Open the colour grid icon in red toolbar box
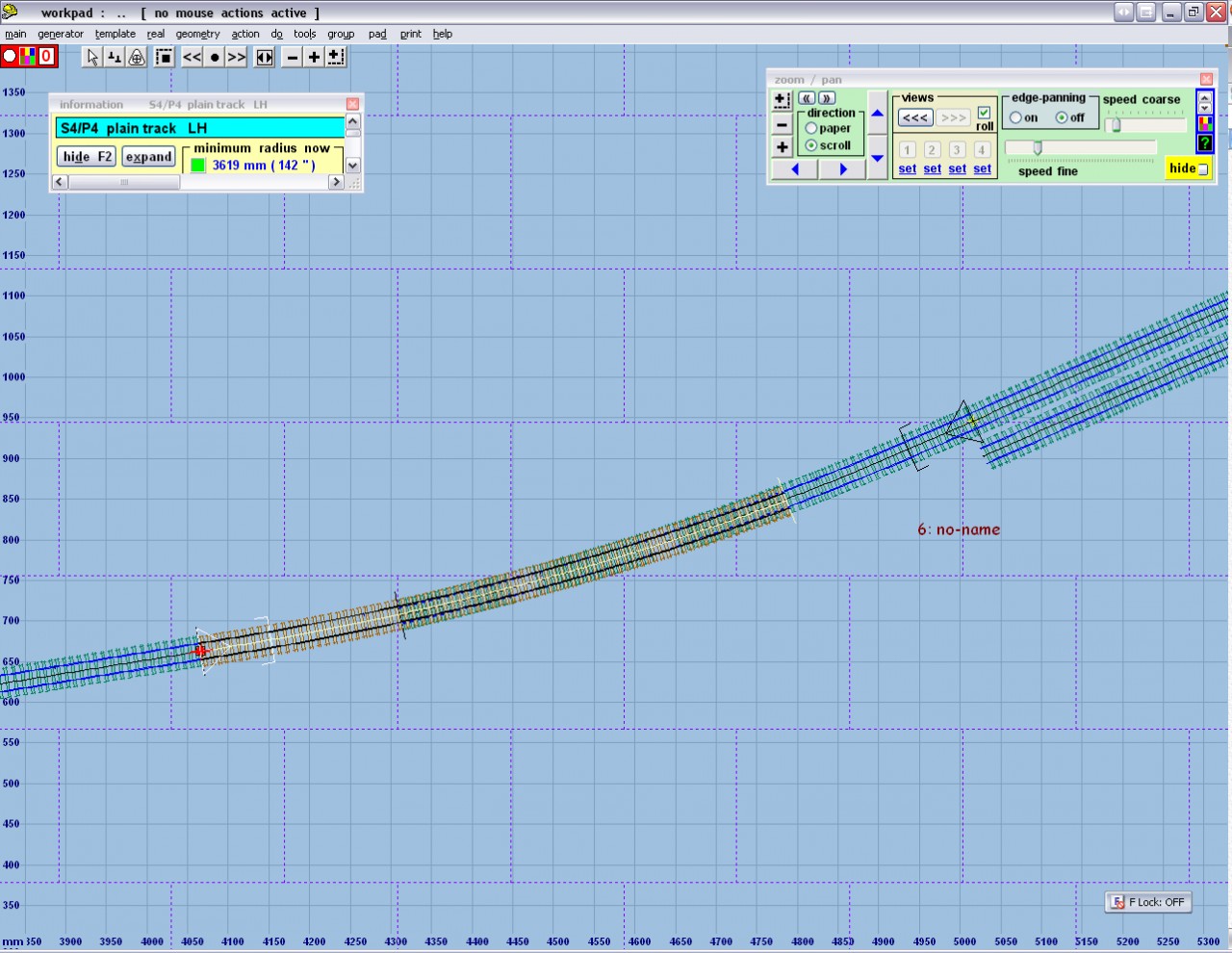1232x953 pixels. coord(27,57)
